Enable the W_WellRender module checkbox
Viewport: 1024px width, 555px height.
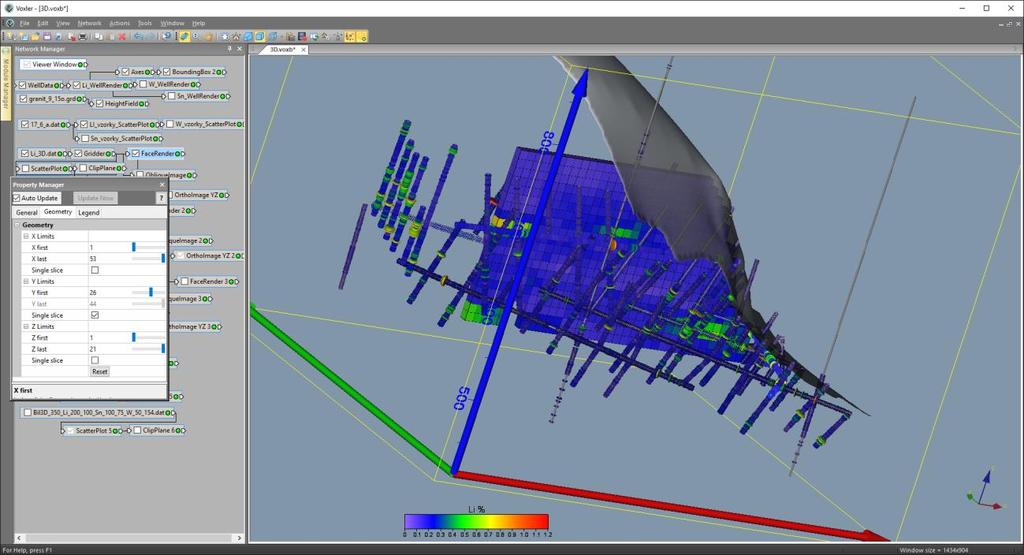pos(143,84)
